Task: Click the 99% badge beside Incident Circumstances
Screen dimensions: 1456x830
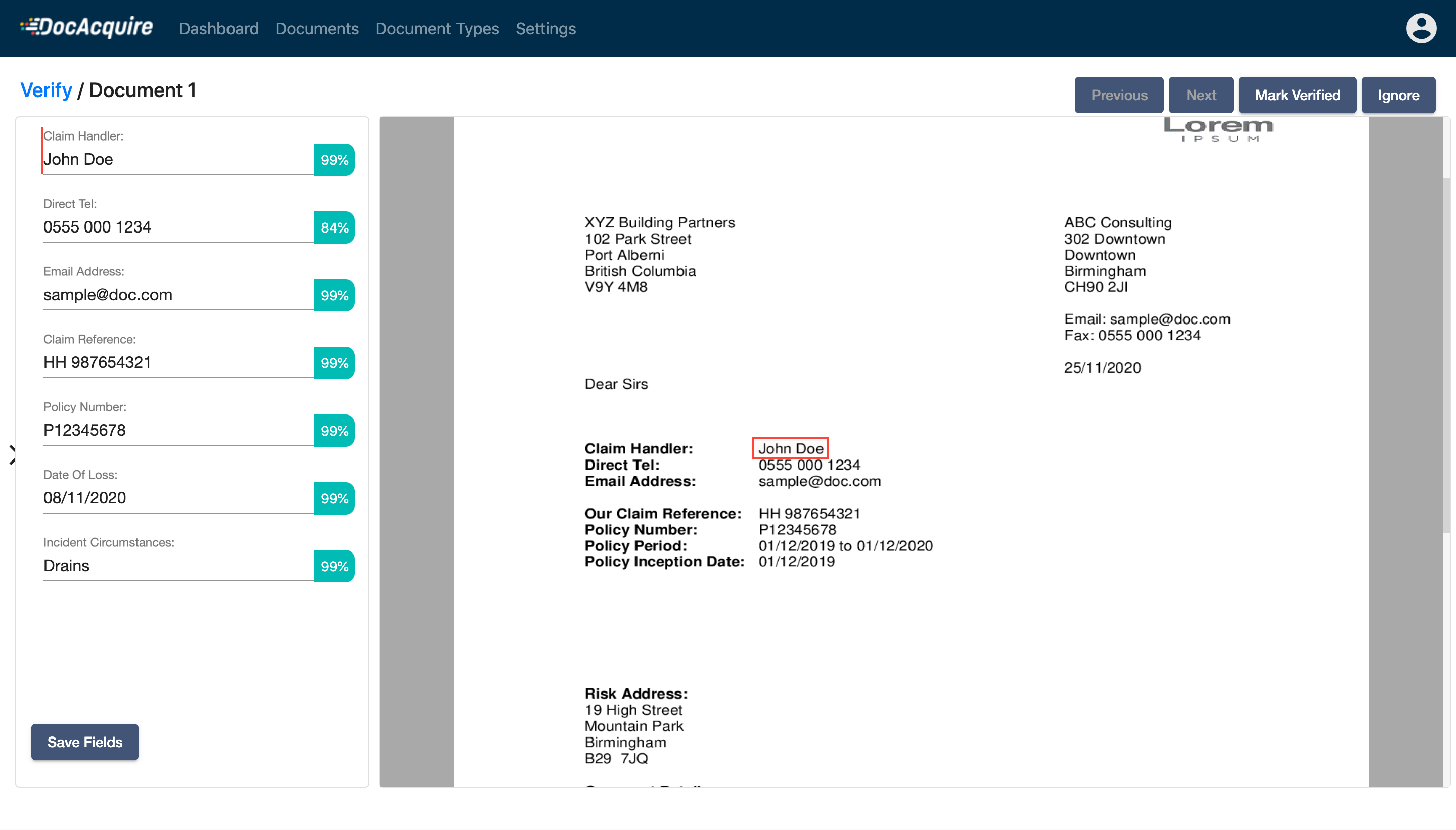Action: click(x=334, y=566)
